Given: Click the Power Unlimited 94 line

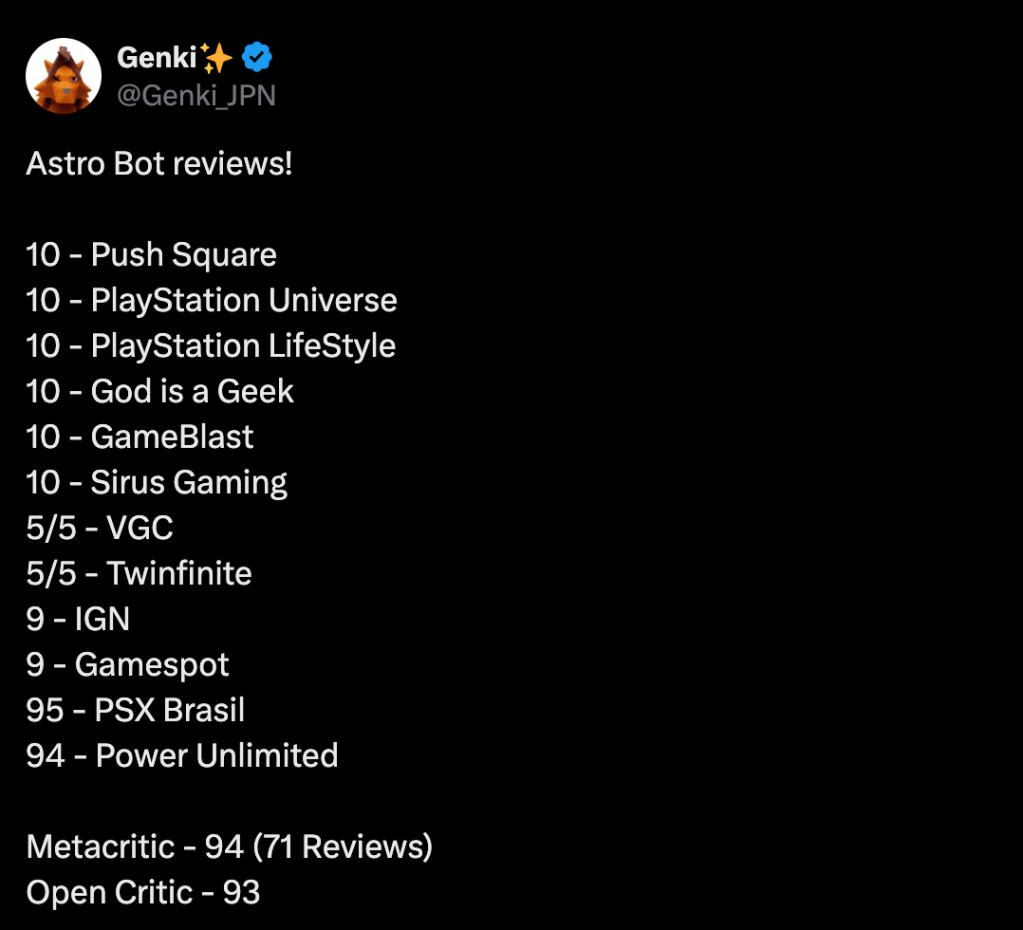Looking at the screenshot, I should (x=182, y=755).
